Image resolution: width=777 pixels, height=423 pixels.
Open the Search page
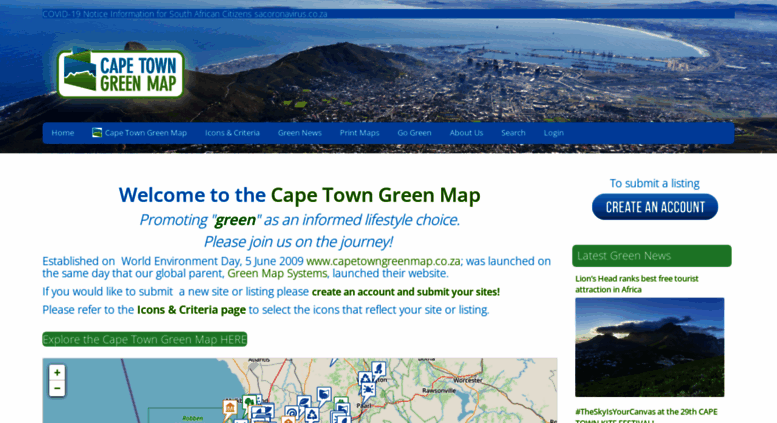[x=513, y=133]
